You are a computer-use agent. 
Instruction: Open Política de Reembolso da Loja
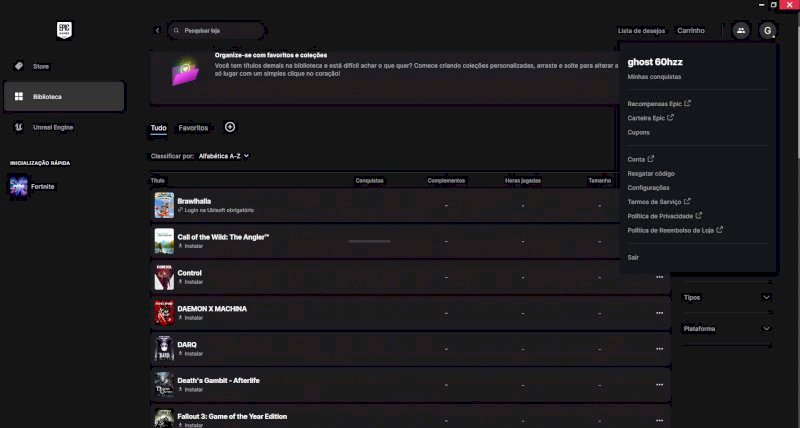tap(675, 230)
